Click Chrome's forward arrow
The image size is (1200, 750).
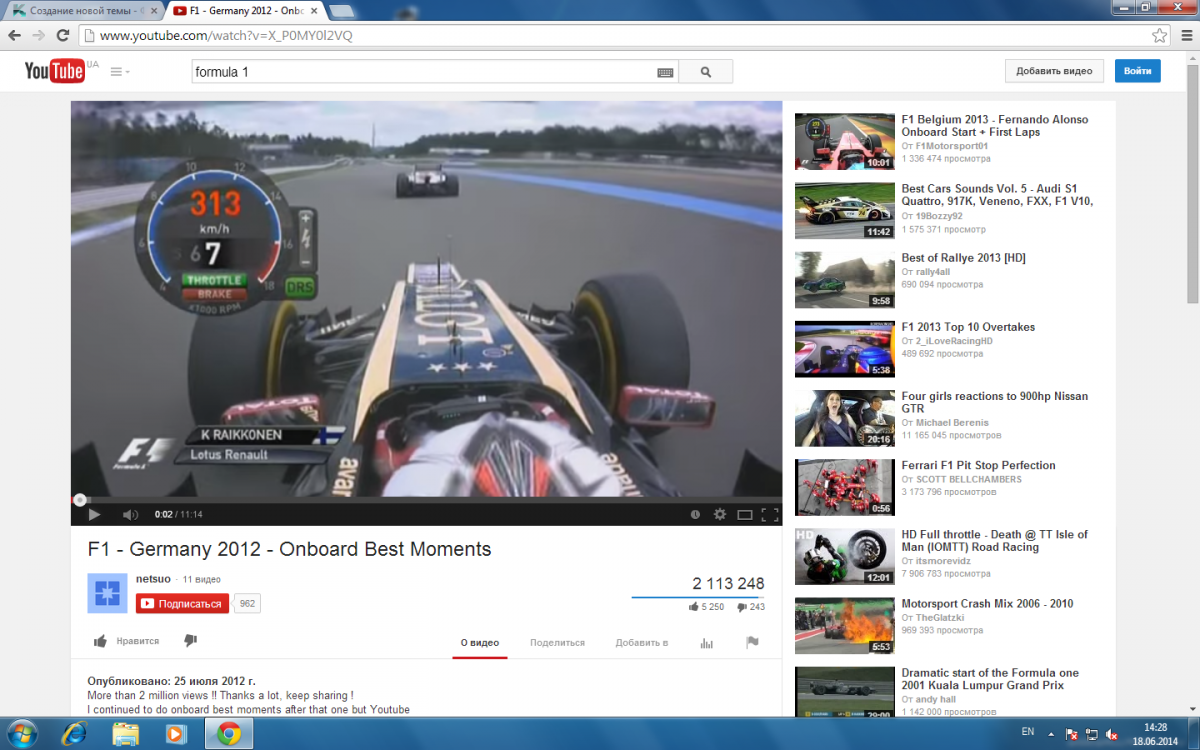coord(39,35)
